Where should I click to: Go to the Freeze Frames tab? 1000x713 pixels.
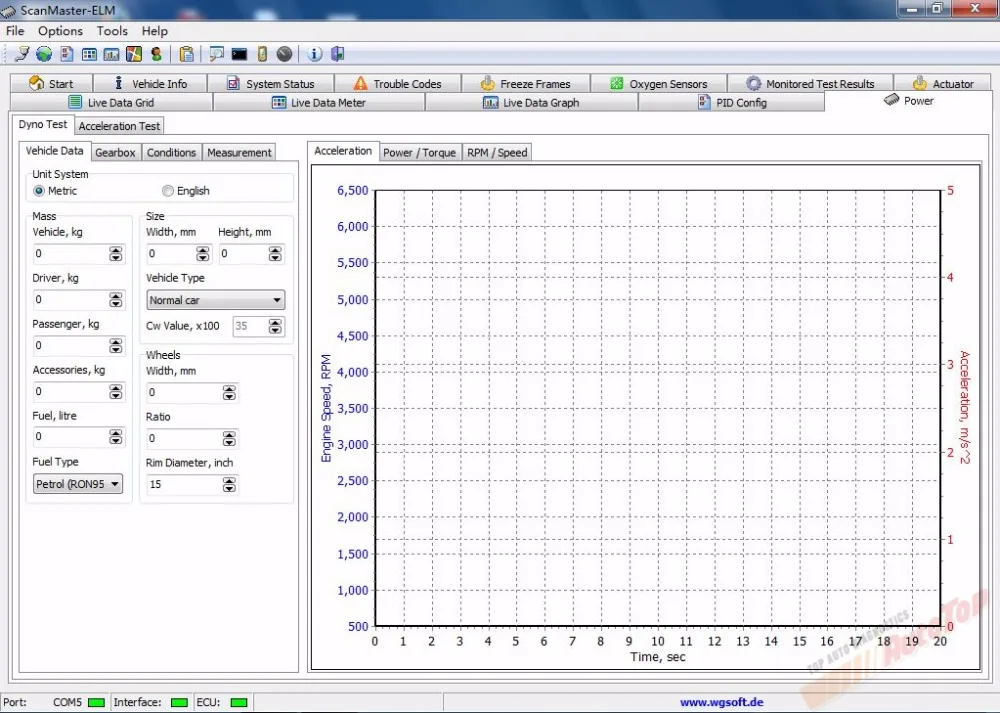point(526,84)
